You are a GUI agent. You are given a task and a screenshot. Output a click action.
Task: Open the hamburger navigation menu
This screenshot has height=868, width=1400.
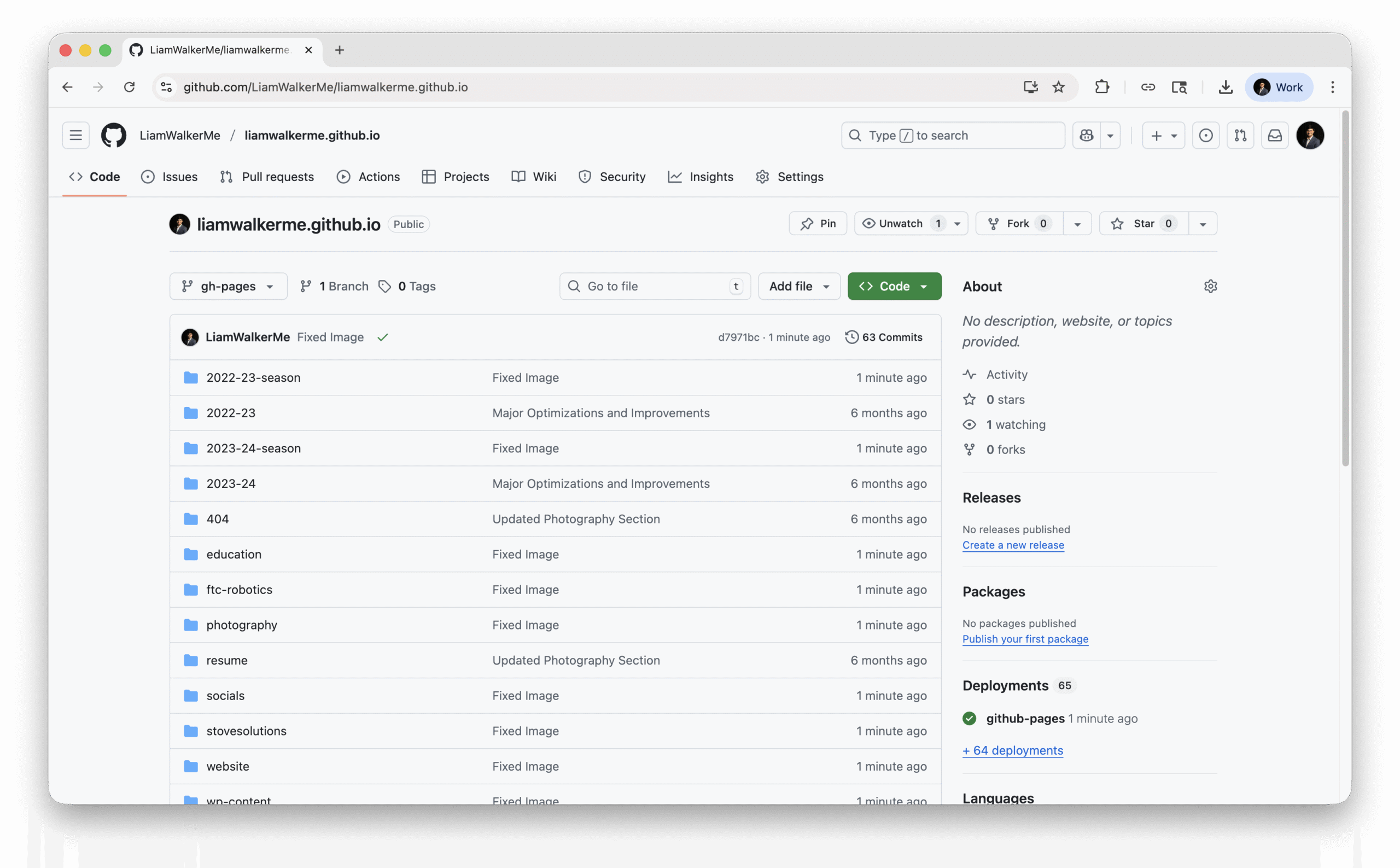pos(76,136)
